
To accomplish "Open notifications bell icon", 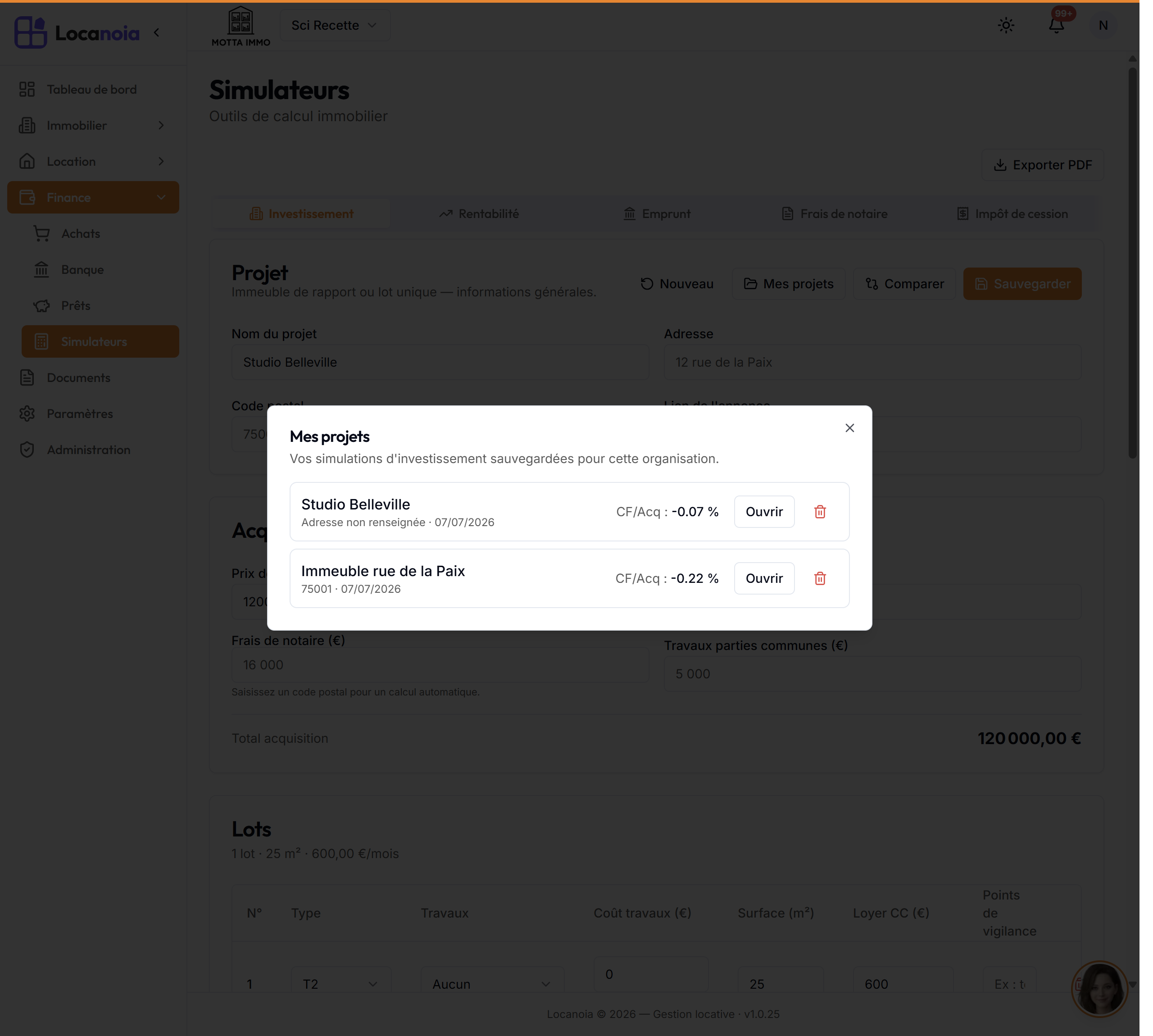I will (x=1056, y=26).
